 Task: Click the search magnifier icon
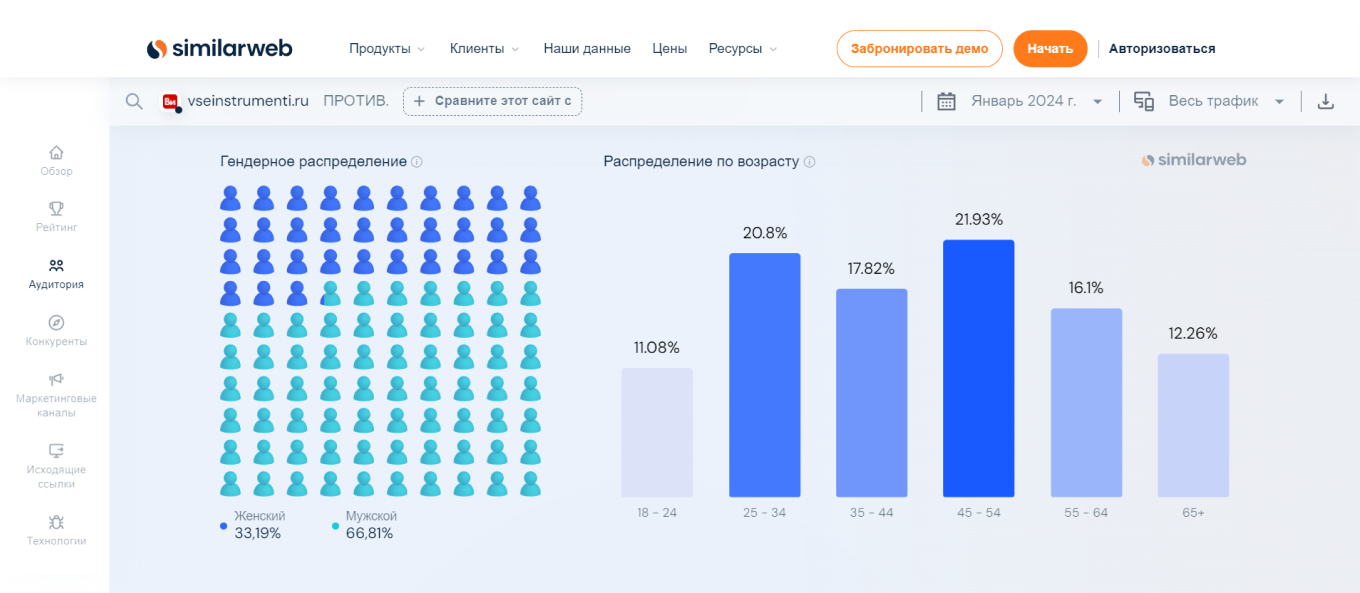(134, 101)
